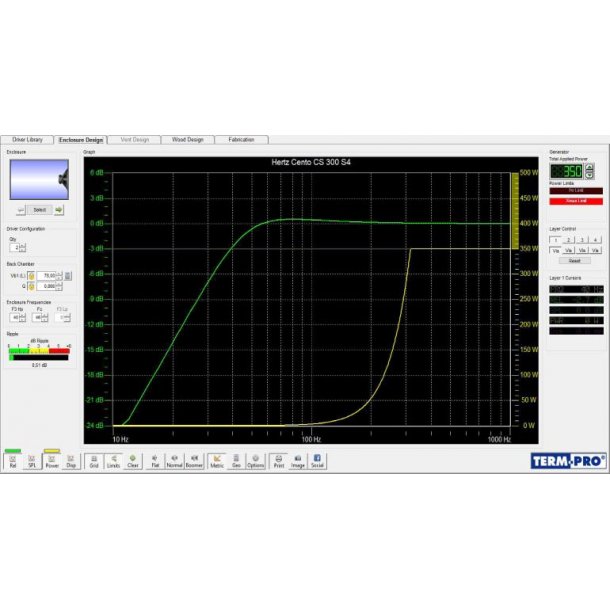Clear the graph with the Clear button
The image size is (610, 610).
point(133,461)
